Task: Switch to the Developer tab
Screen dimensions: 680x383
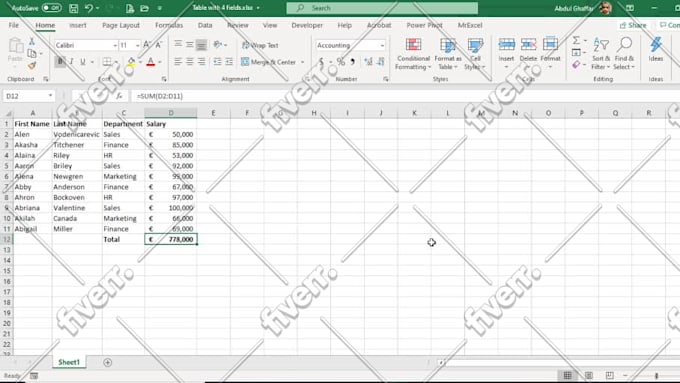Action: 307,25
